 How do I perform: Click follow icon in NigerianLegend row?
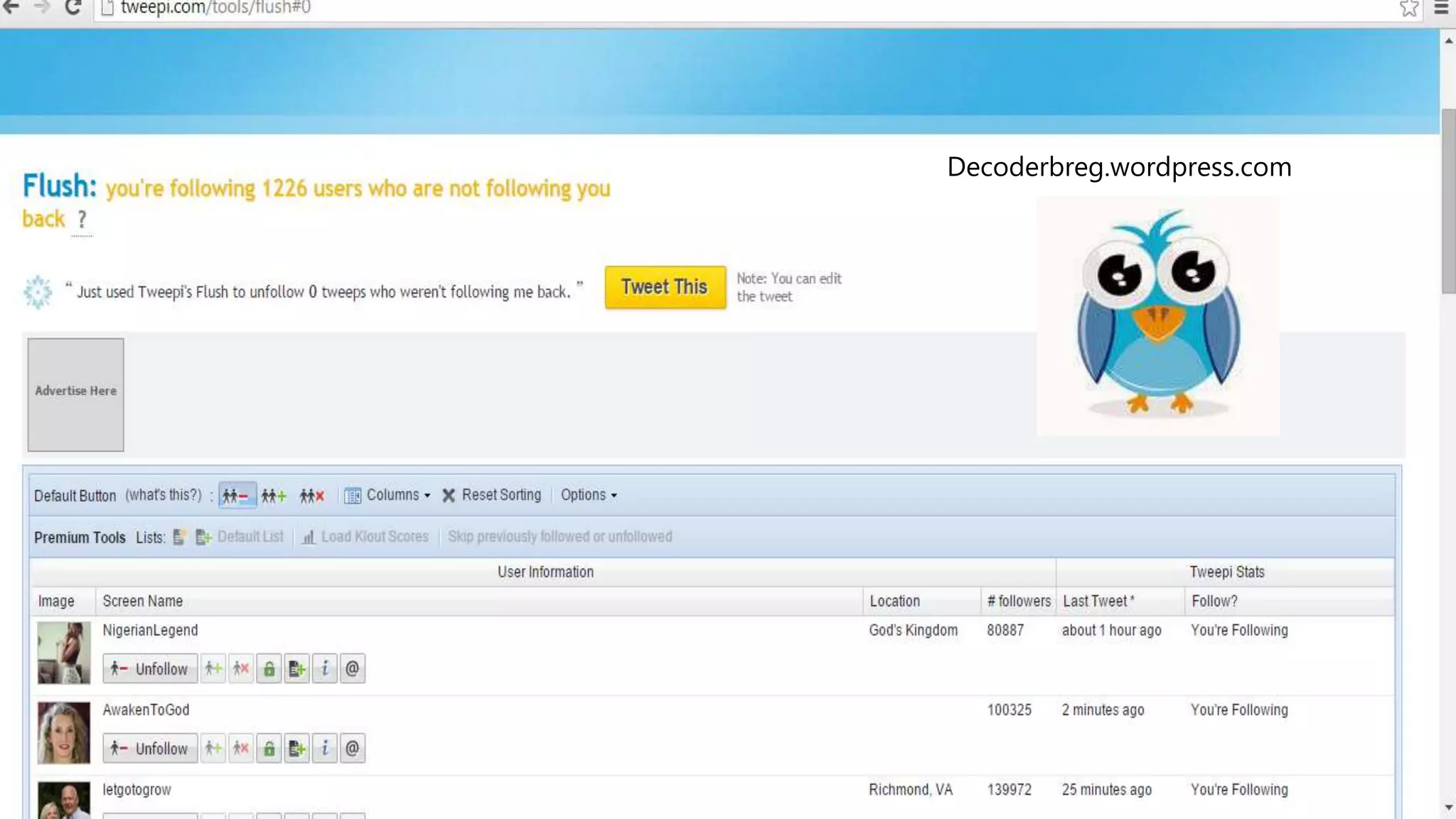point(213,669)
